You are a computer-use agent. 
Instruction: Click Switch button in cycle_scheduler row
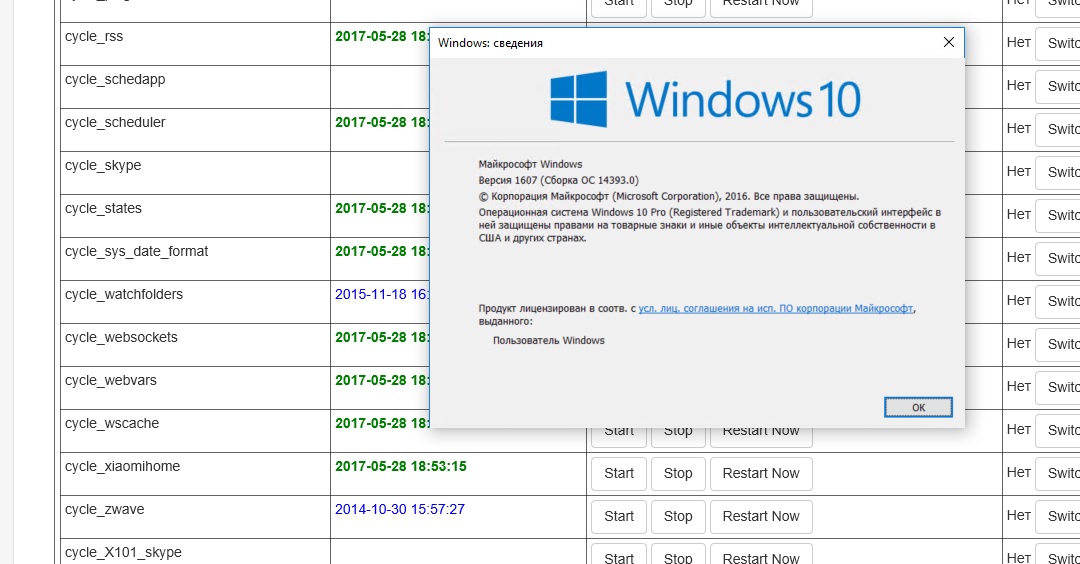pyautogui.click(x=1060, y=130)
